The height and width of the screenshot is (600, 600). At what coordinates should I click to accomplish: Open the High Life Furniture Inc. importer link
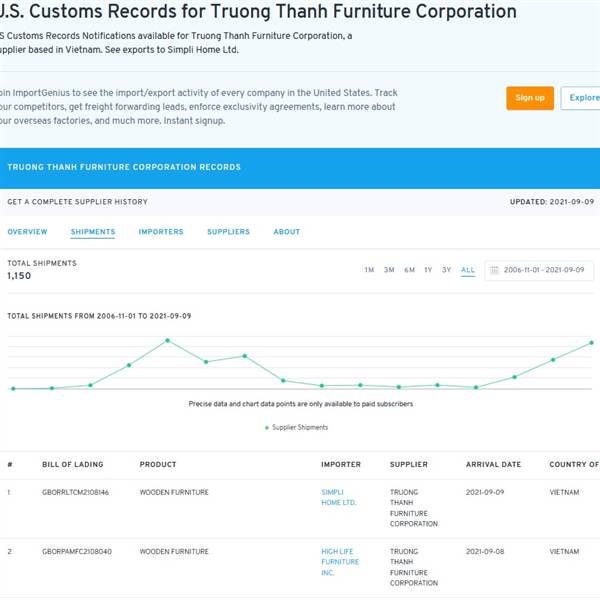pos(340,562)
